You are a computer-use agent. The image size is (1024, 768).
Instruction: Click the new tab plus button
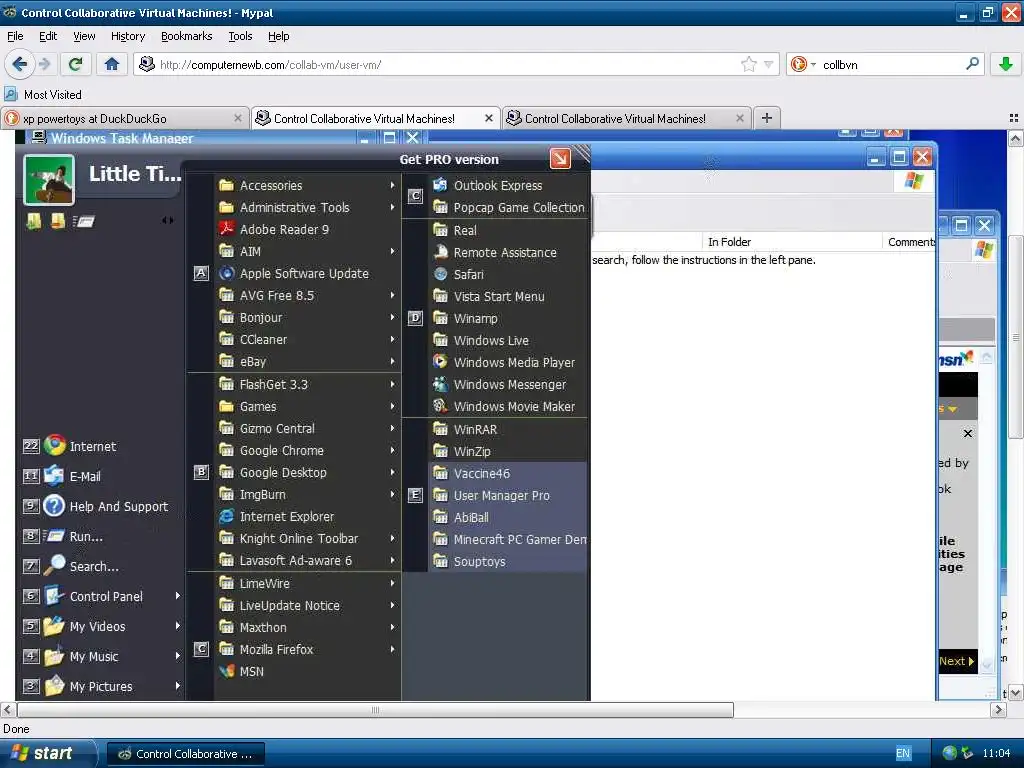point(767,118)
